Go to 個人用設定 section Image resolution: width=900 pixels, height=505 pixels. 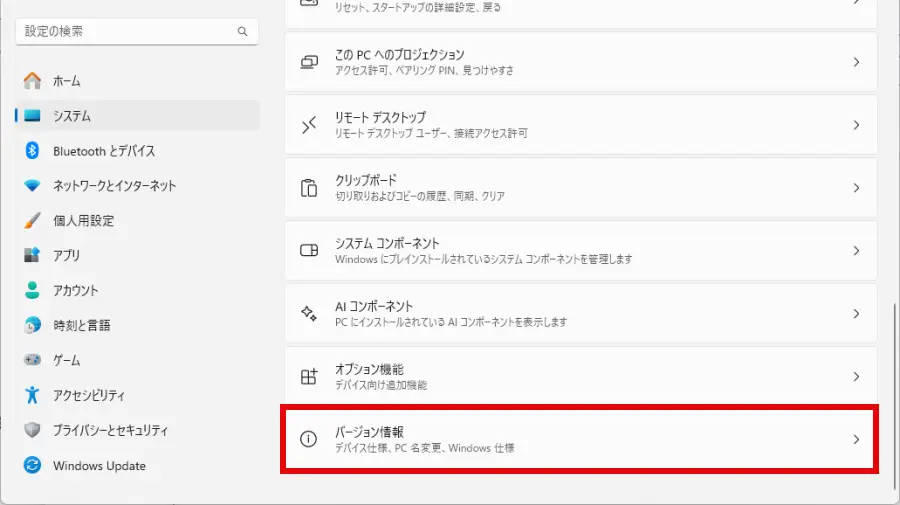point(138,220)
